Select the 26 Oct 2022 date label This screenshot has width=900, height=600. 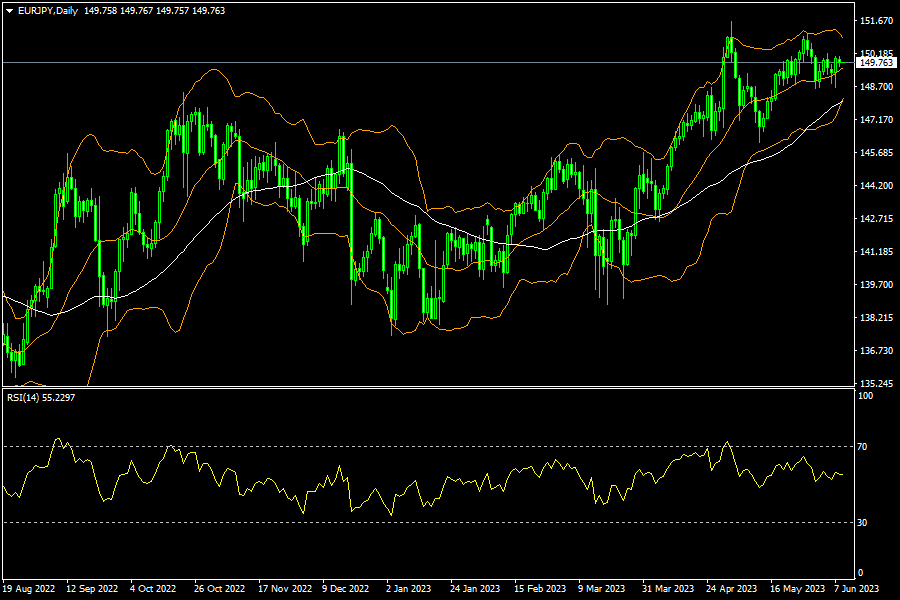219,589
